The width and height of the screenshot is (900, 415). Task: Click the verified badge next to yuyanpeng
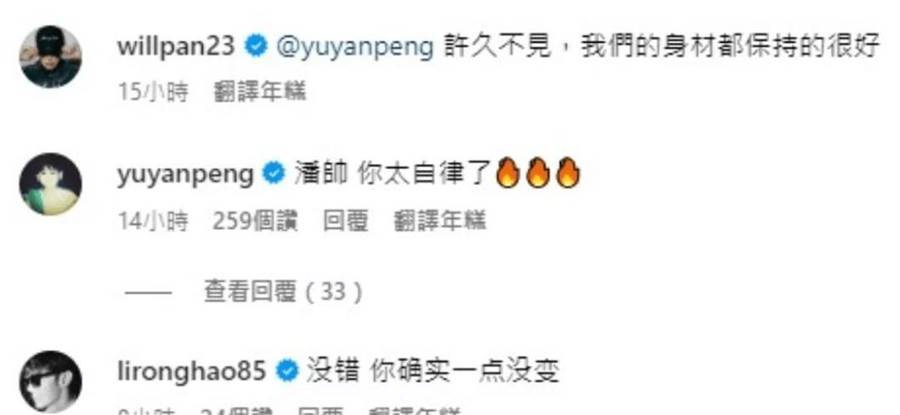click(x=274, y=174)
